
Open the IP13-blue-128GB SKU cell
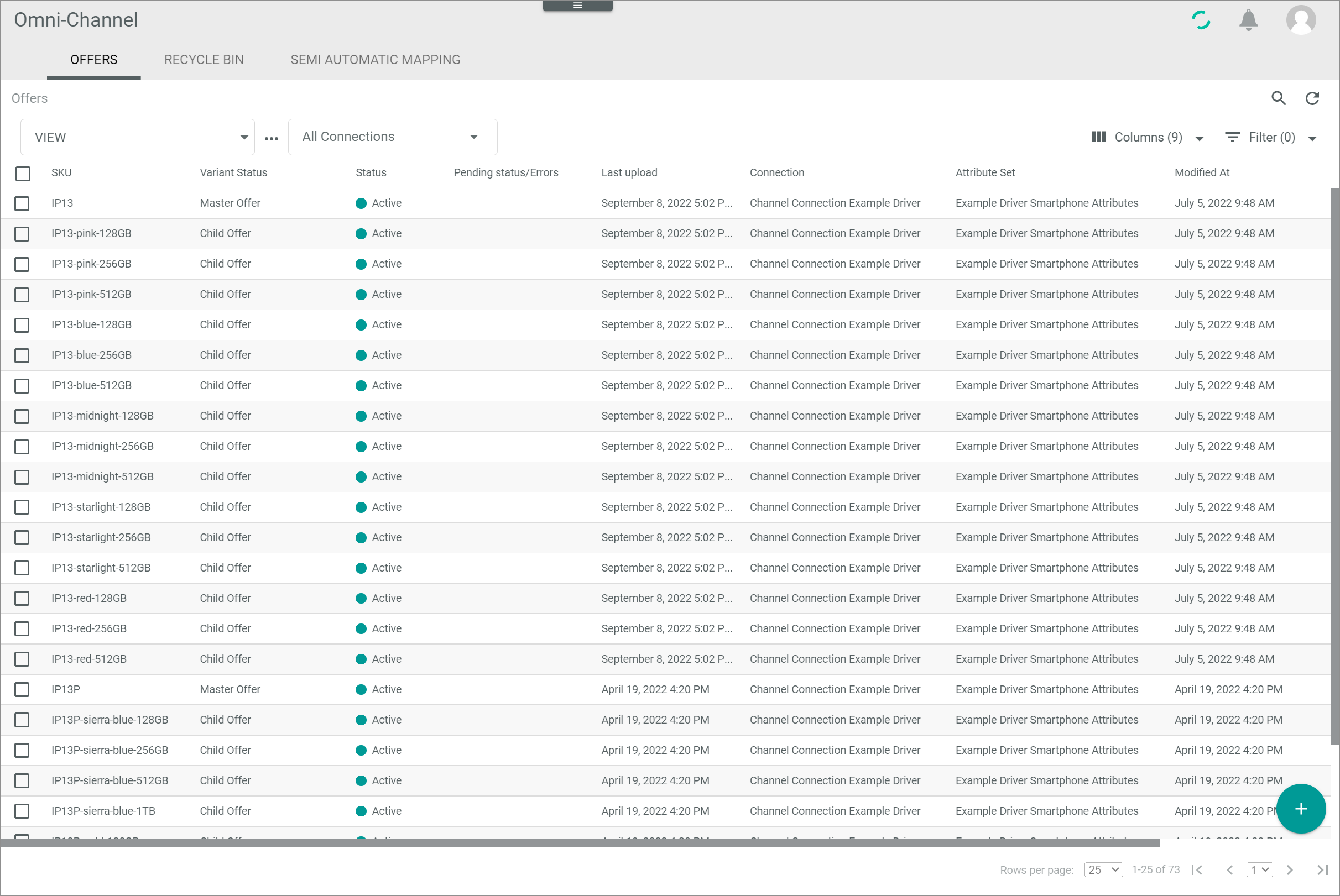click(x=91, y=324)
